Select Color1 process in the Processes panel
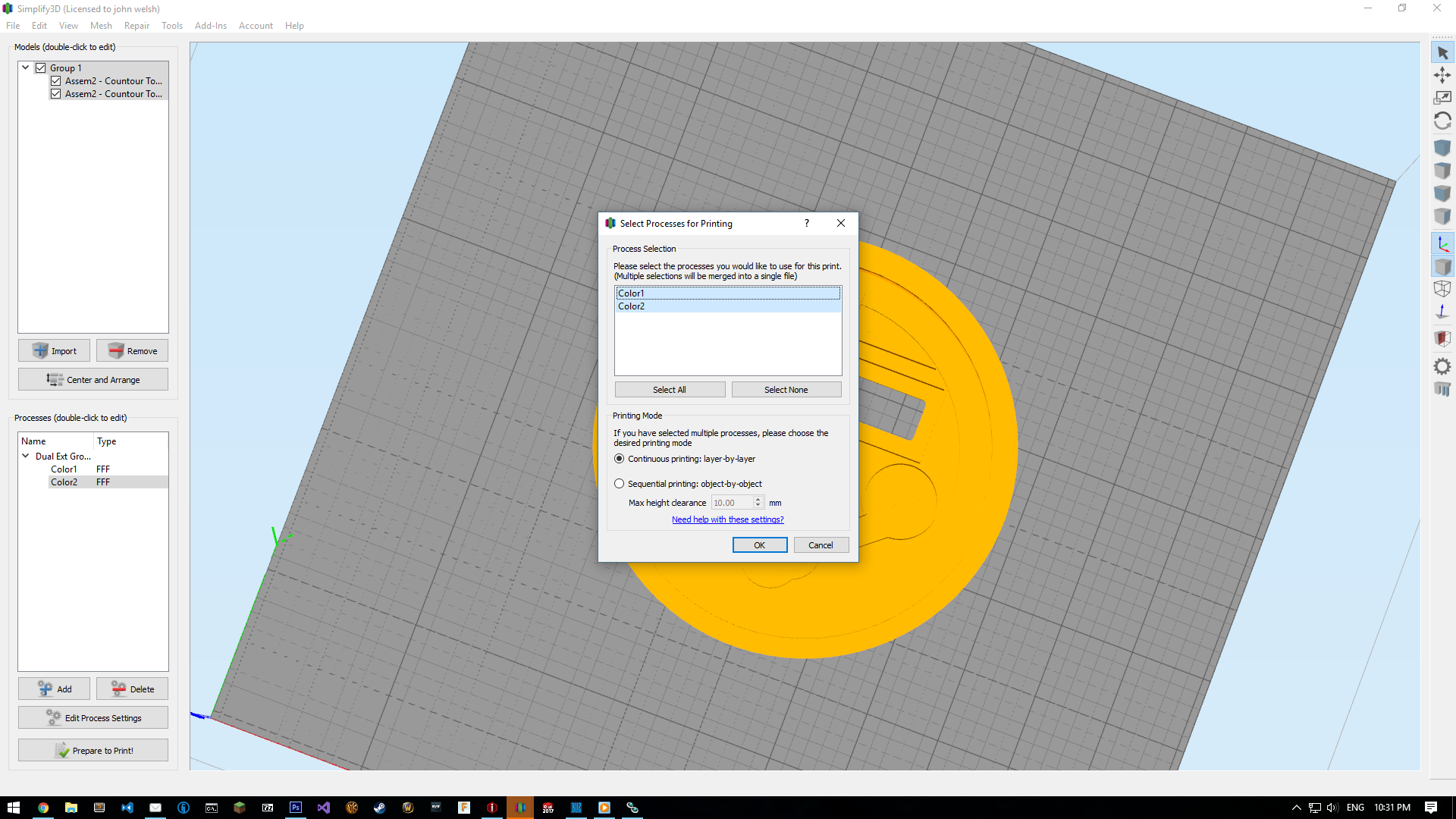 pyautogui.click(x=64, y=469)
